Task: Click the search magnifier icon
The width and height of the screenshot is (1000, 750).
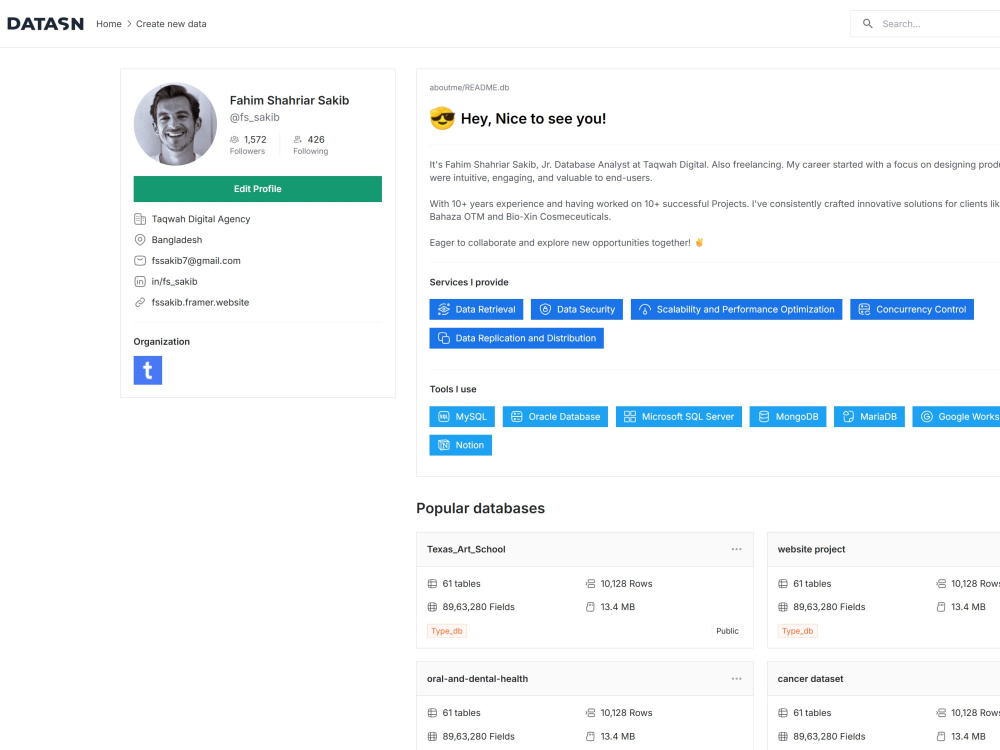Action: click(x=867, y=24)
